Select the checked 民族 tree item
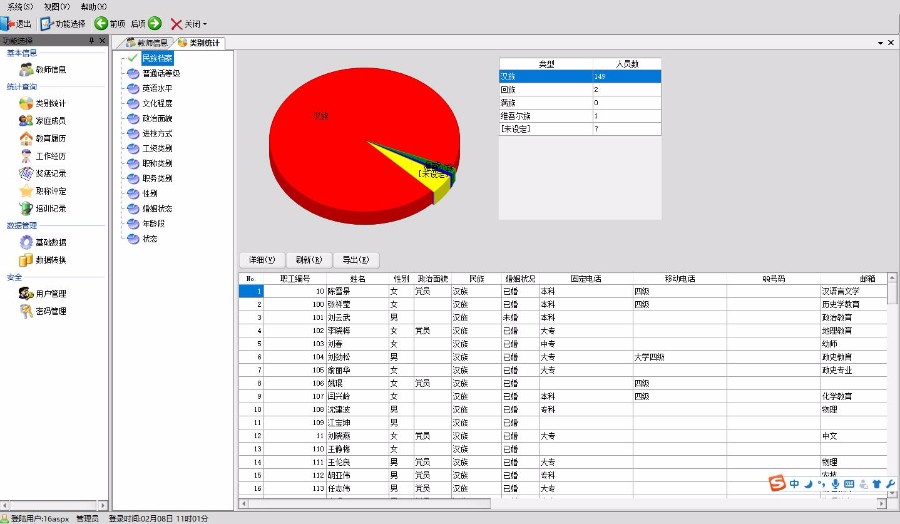900x524 pixels. point(157,58)
